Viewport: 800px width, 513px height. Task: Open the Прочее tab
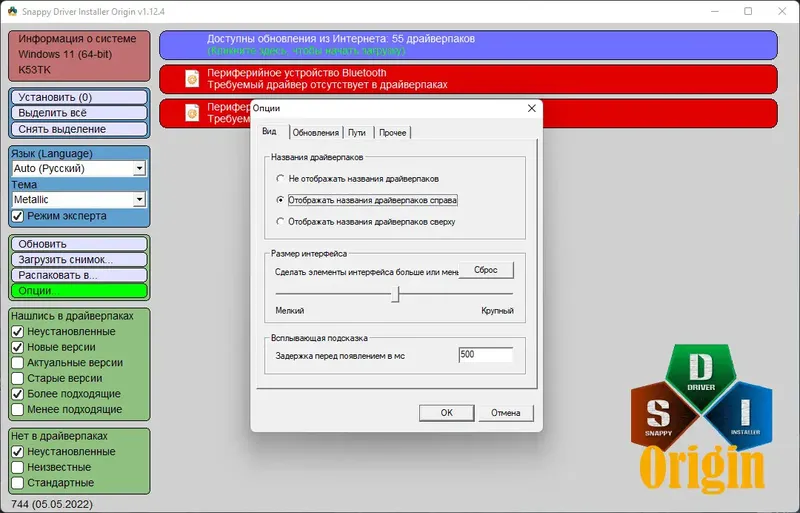(393, 133)
